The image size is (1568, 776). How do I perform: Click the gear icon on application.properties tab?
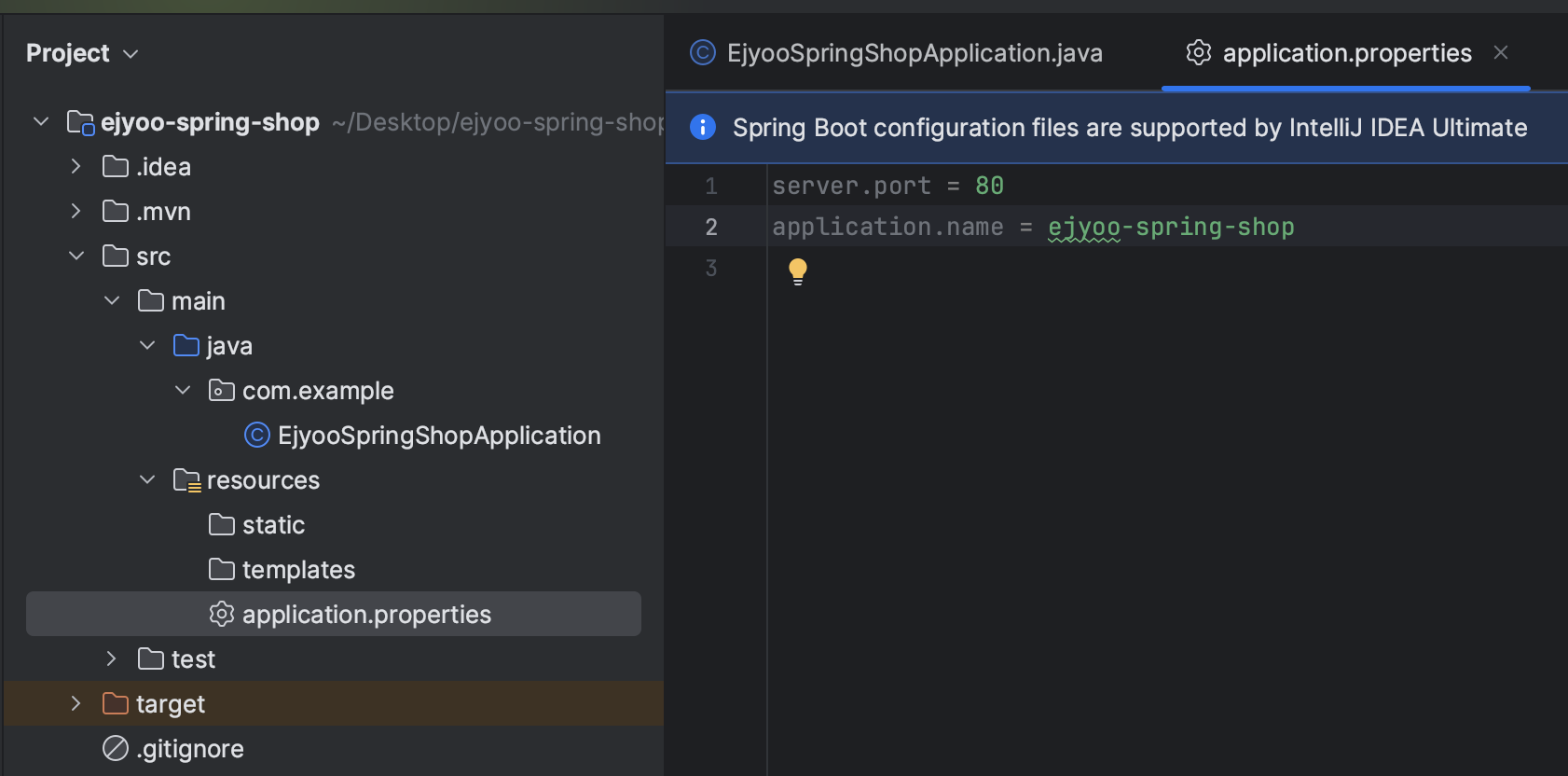1199,53
